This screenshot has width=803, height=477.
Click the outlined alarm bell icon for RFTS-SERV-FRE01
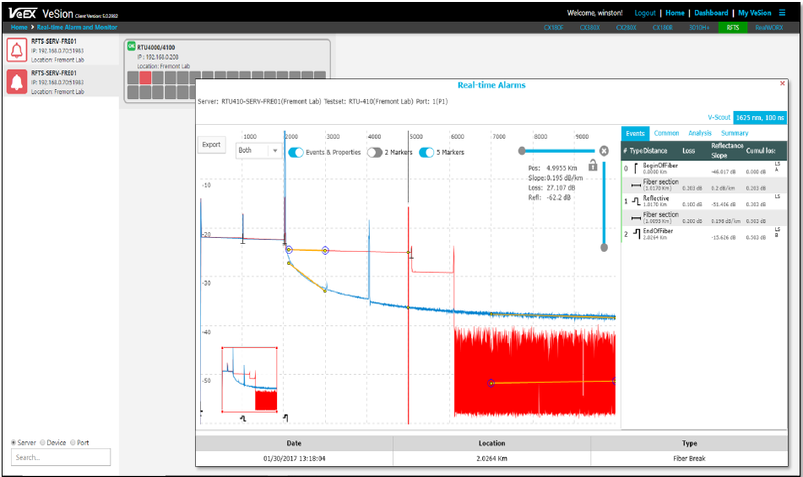tap(17, 50)
